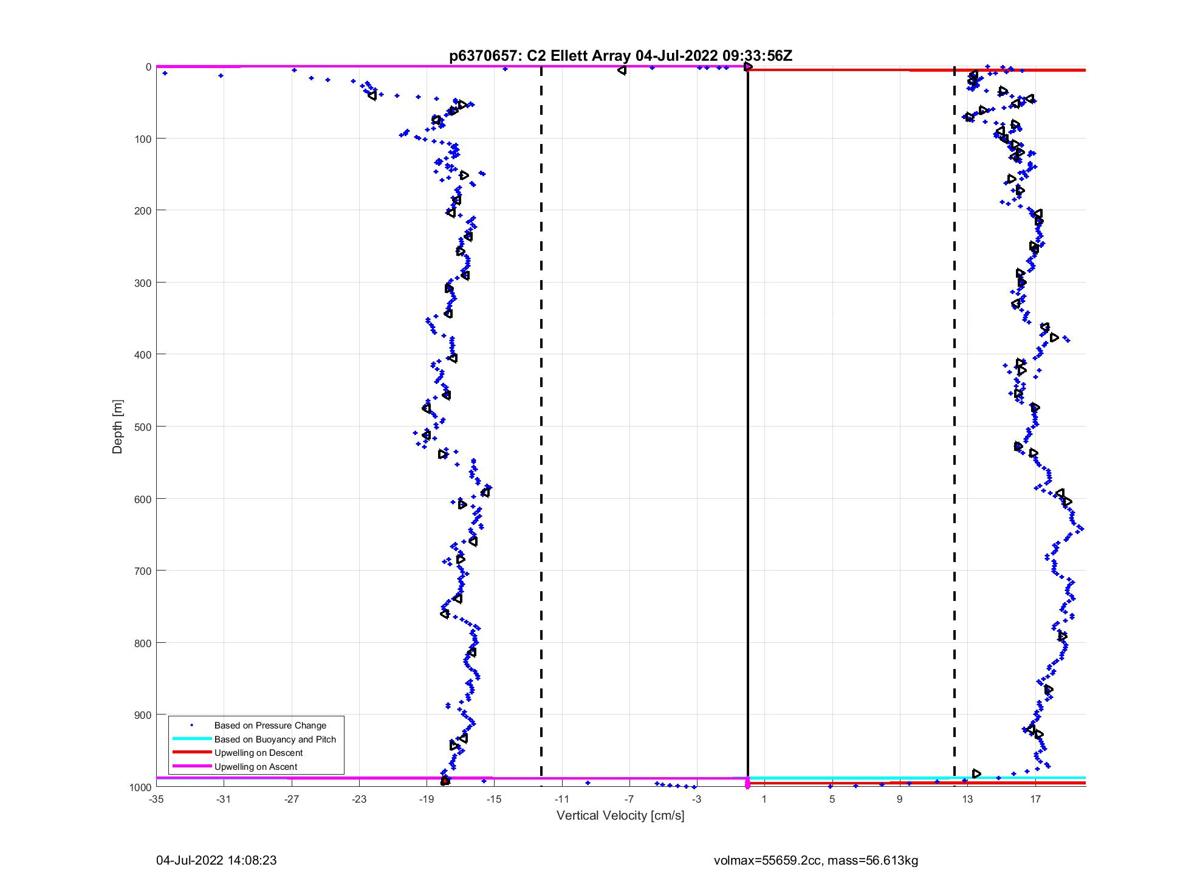
Task: Click the x-axis tick label 17
Action: (1035, 800)
